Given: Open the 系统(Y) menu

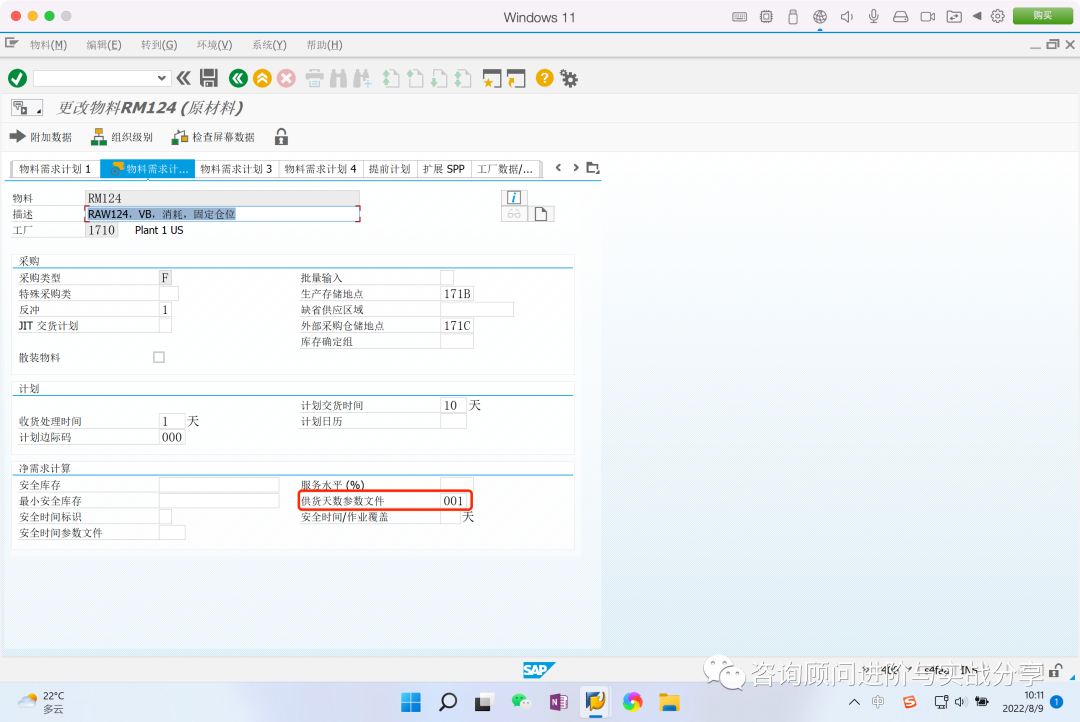Looking at the screenshot, I should point(269,45).
